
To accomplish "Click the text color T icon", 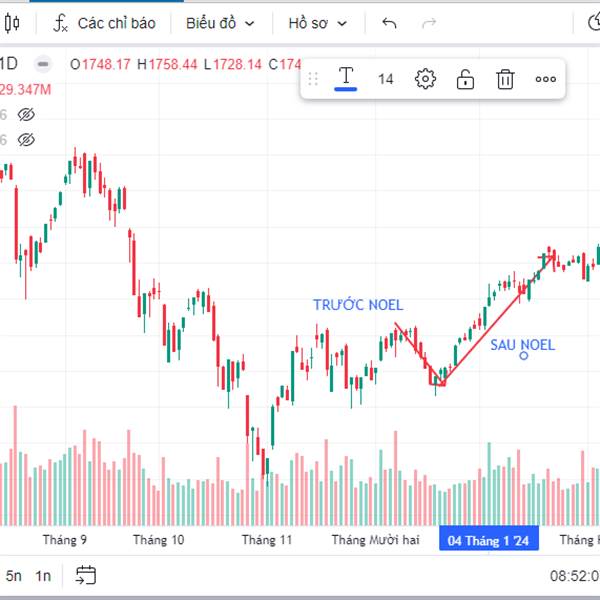I will pos(346,78).
